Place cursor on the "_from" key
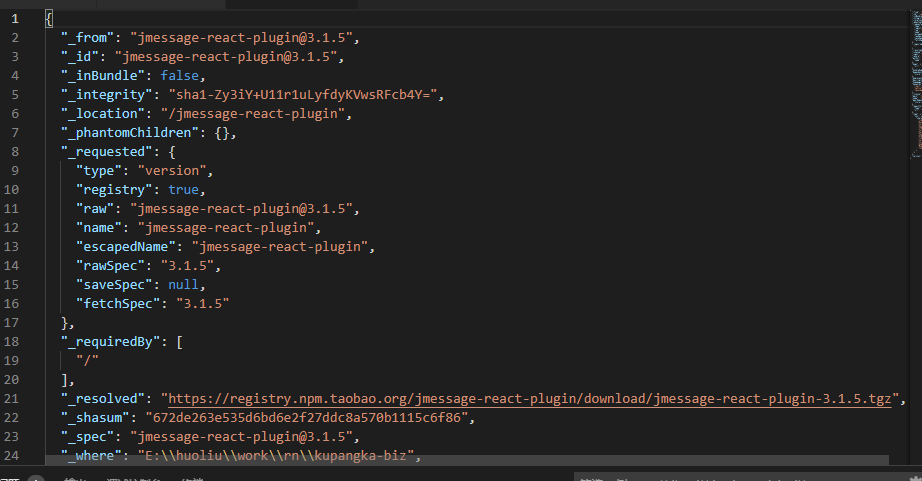Viewport: 922px width, 481px height. point(88,38)
